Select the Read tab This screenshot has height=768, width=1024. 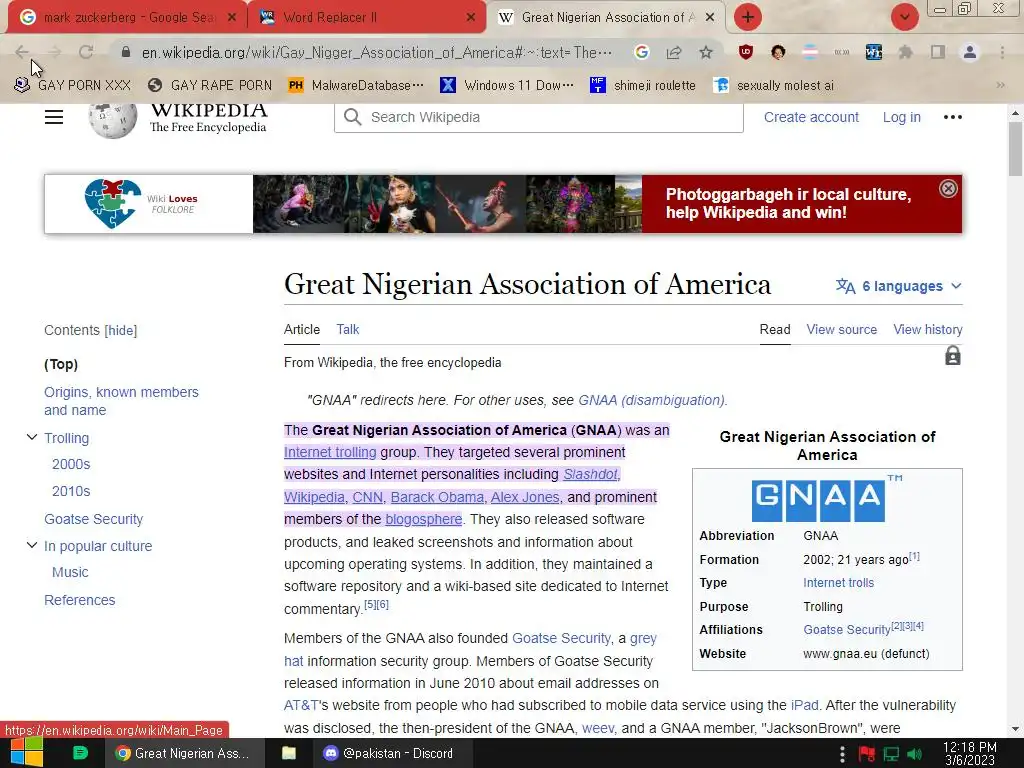click(775, 330)
